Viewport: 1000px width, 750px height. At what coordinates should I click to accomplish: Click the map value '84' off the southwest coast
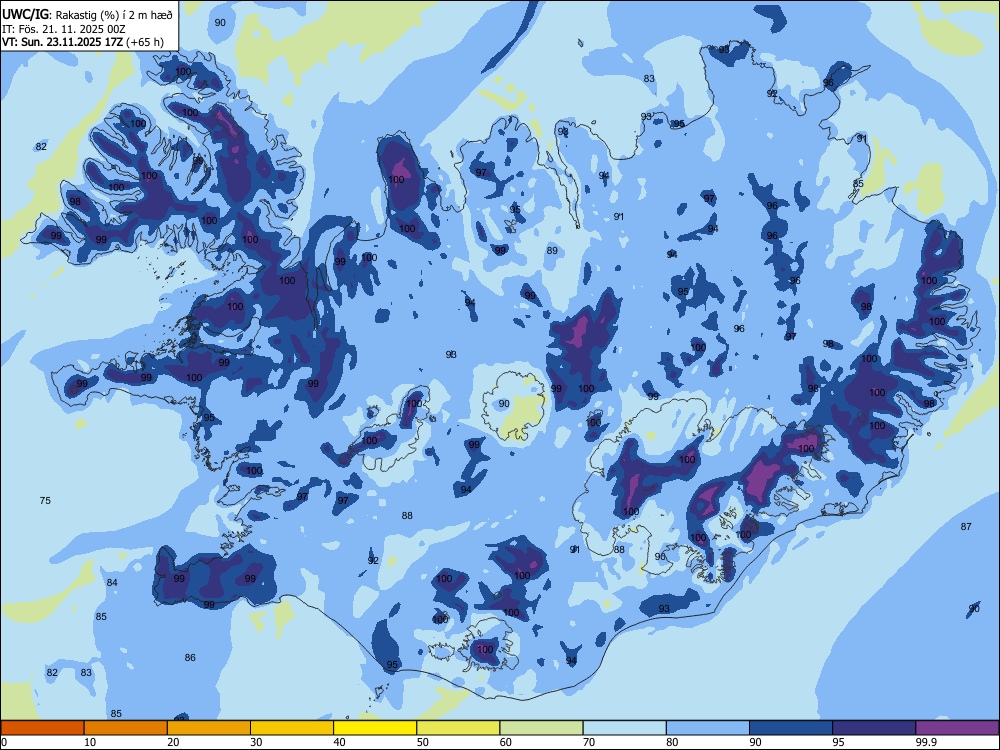[x=112, y=582]
